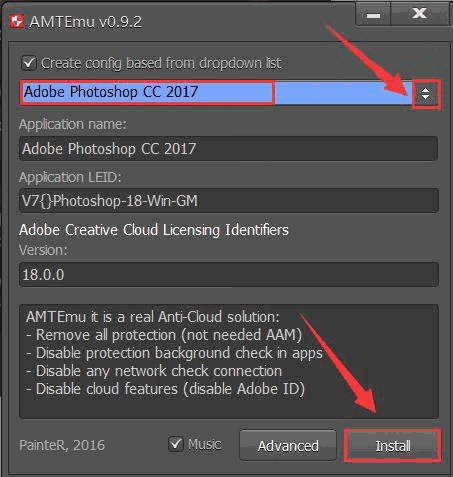Click the 'Application LEID:' label
The image size is (453, 477).
70,177
